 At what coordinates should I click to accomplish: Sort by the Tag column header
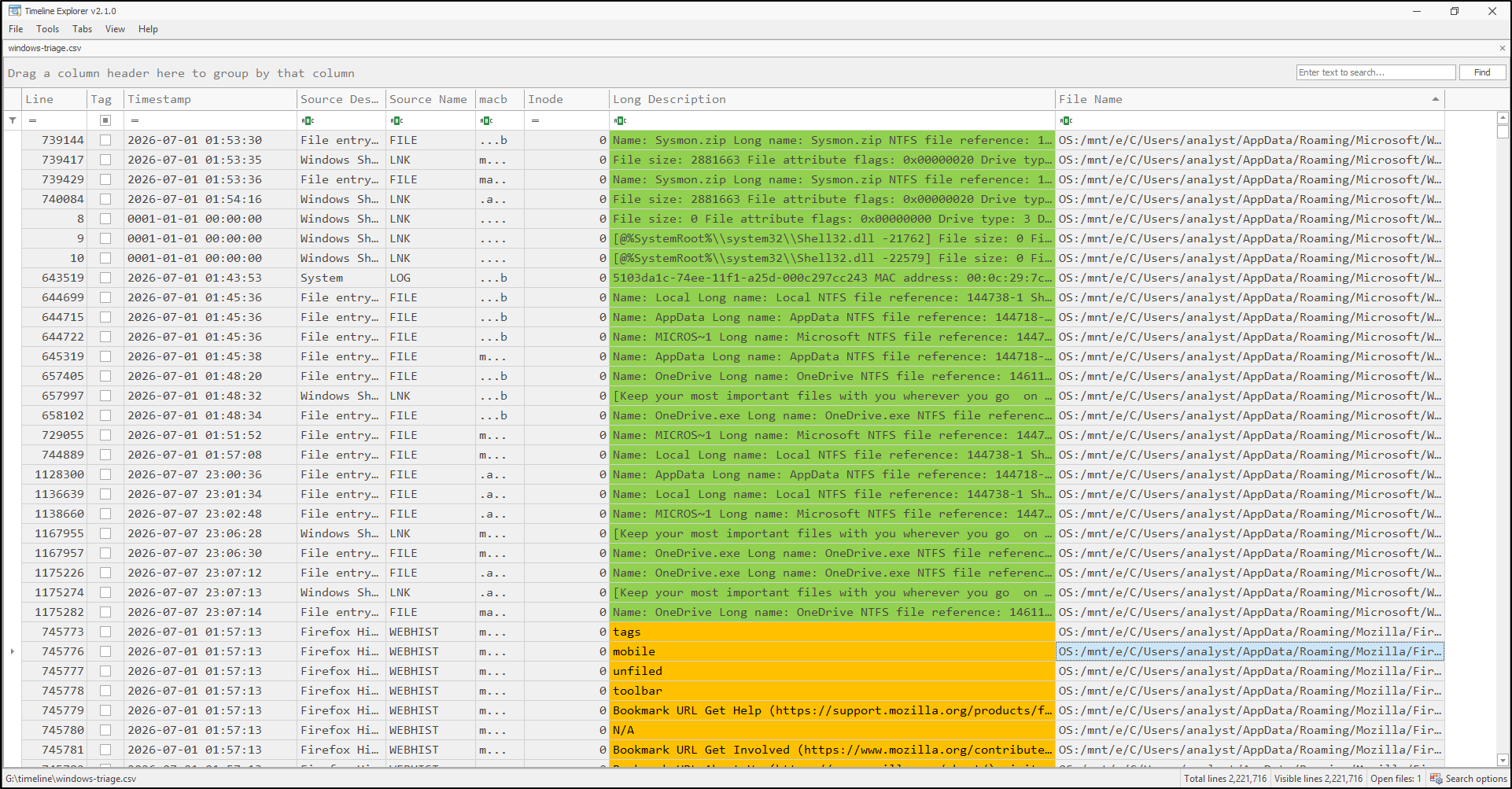click(105, 99)
